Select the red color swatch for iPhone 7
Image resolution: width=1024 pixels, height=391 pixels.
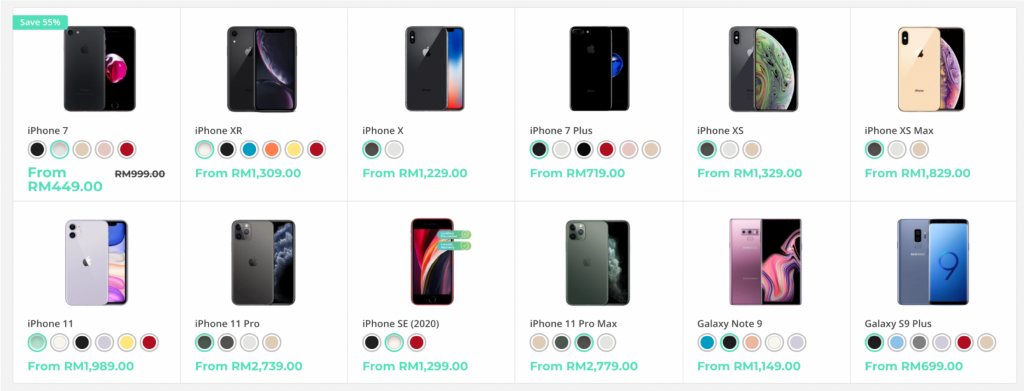127,149
